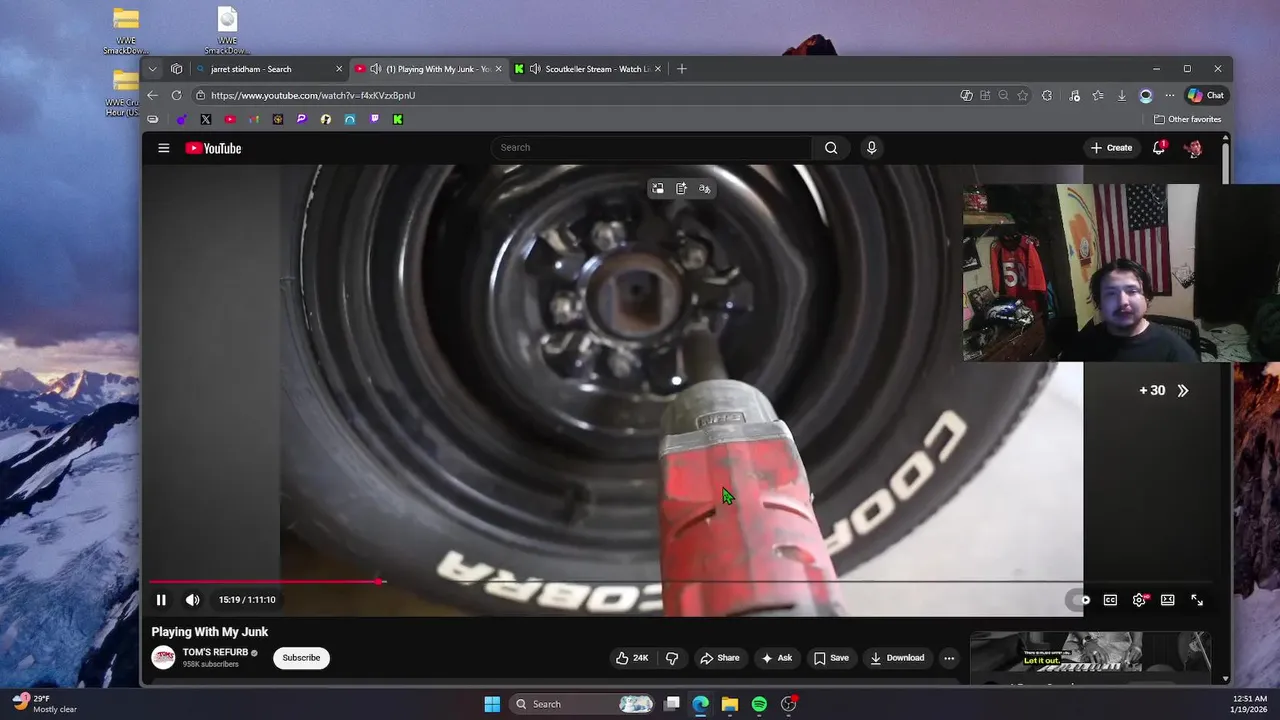The image size is (1280, 720).
Task: Open the YouTube hamburger guide menu
Action: point(164,148)
